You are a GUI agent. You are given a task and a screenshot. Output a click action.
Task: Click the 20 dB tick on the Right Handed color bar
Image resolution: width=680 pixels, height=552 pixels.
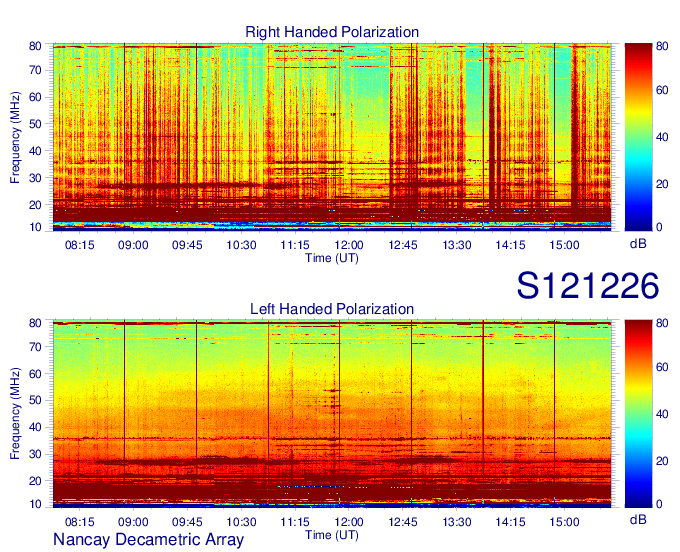(662, 184)
